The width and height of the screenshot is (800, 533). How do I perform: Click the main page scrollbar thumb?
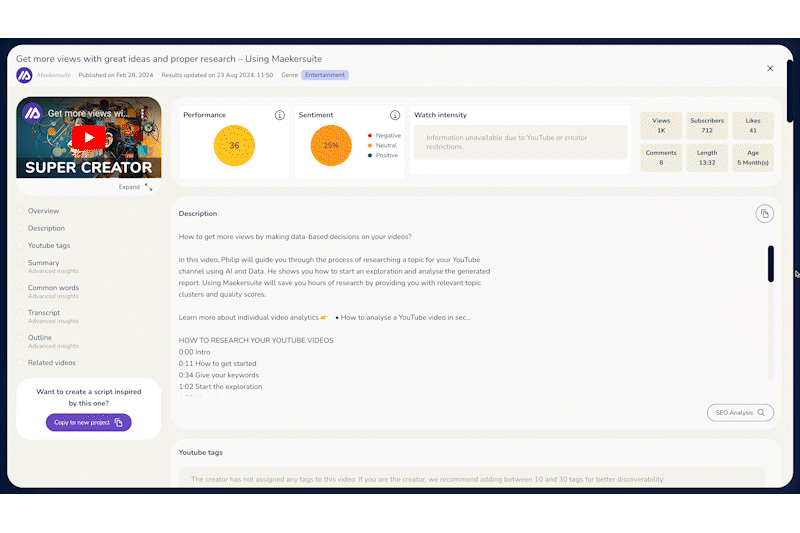[790, 92]
